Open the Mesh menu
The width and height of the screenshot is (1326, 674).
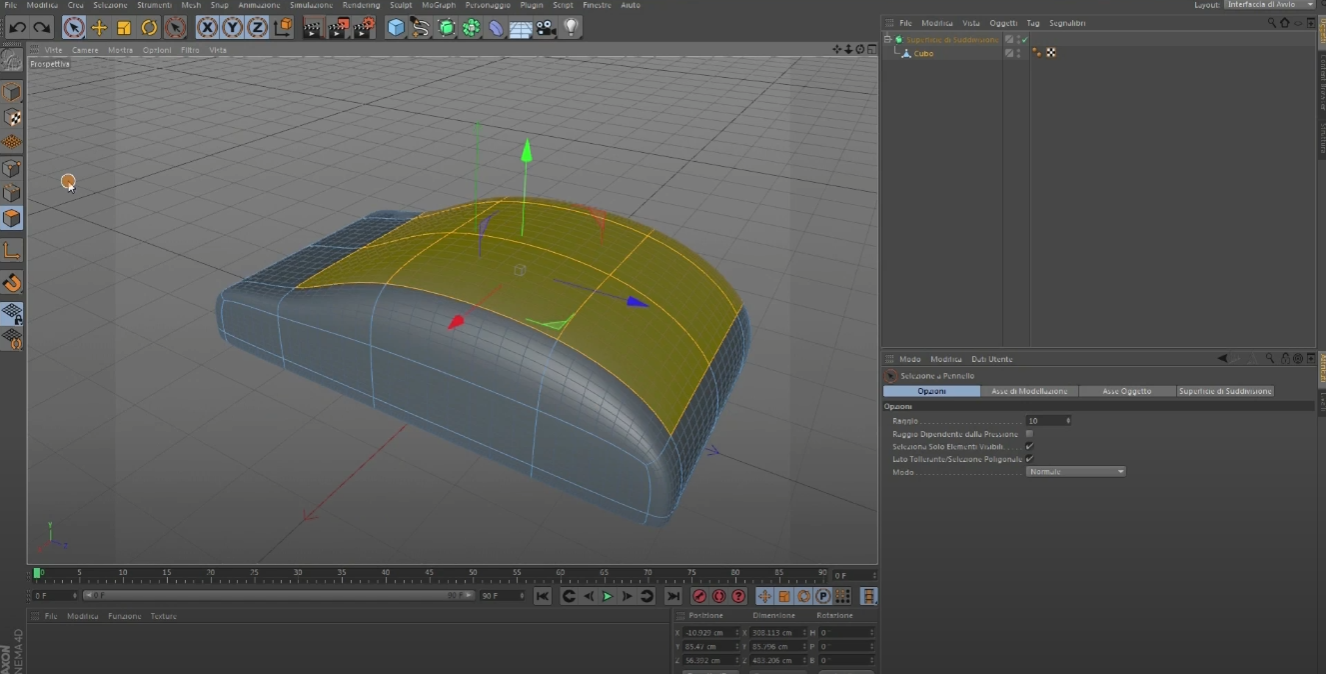point(190,5)
